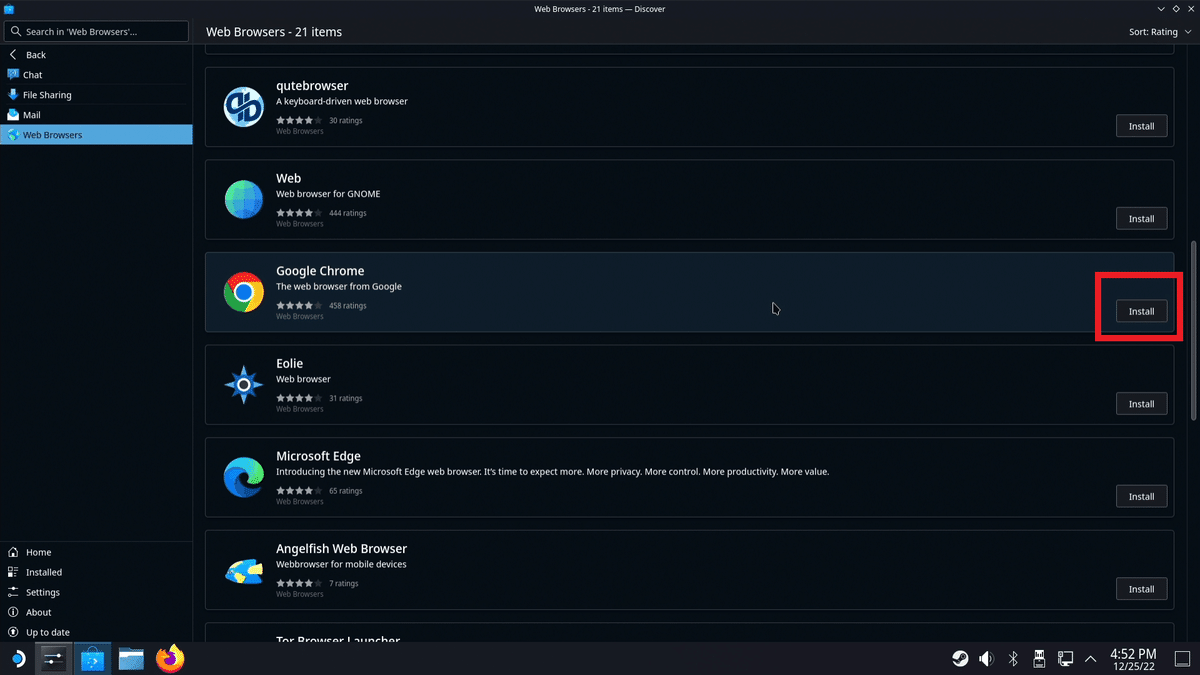Screen dimensions: 1200x675
Task: Click the Chat category icon in sidebar
Action: coord(13,75)
